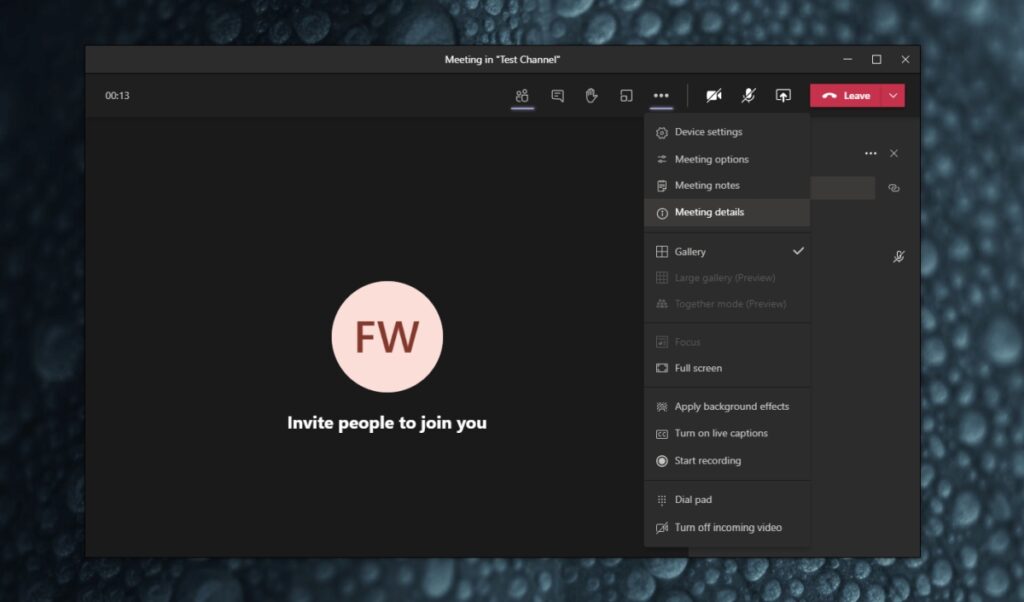Turn off incoming video

tap(727, 527)
